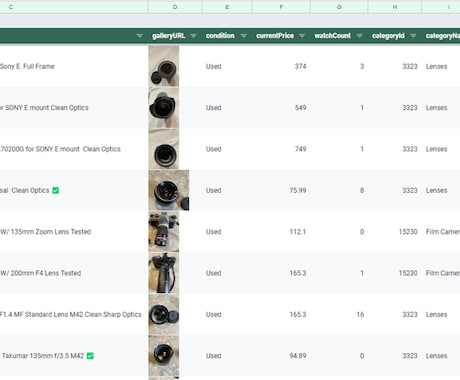
Task: Click the Sony E Full Frame lens thumbnail
Action: click(164, 66)
